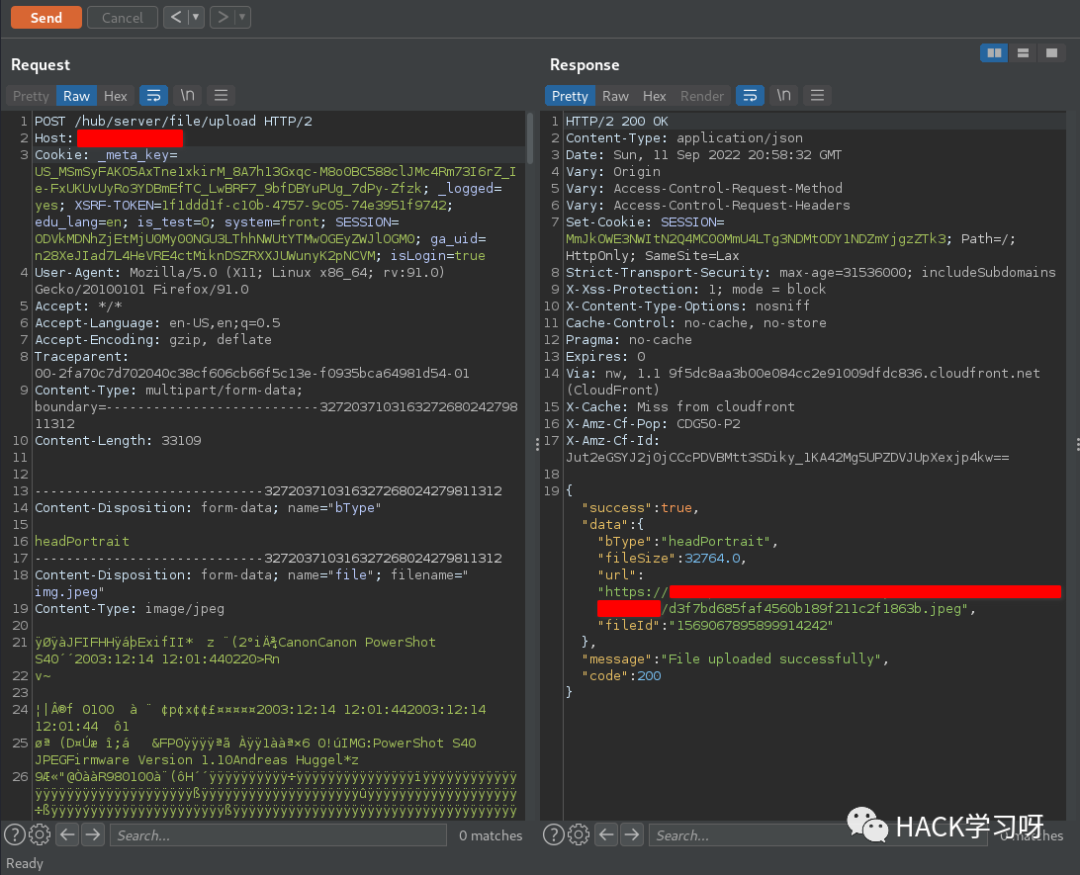This screenshot has width=1080, height=875.
Task: Switch to top-bottom layout view
Action: tap(1022, 53)
